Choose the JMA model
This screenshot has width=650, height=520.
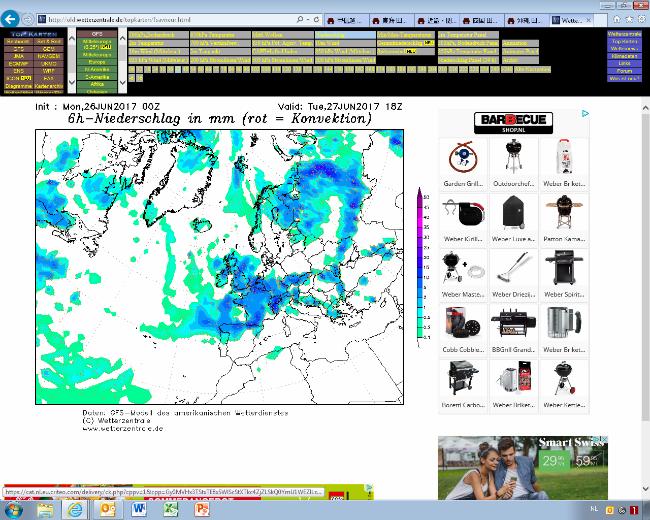click(19, 56)
